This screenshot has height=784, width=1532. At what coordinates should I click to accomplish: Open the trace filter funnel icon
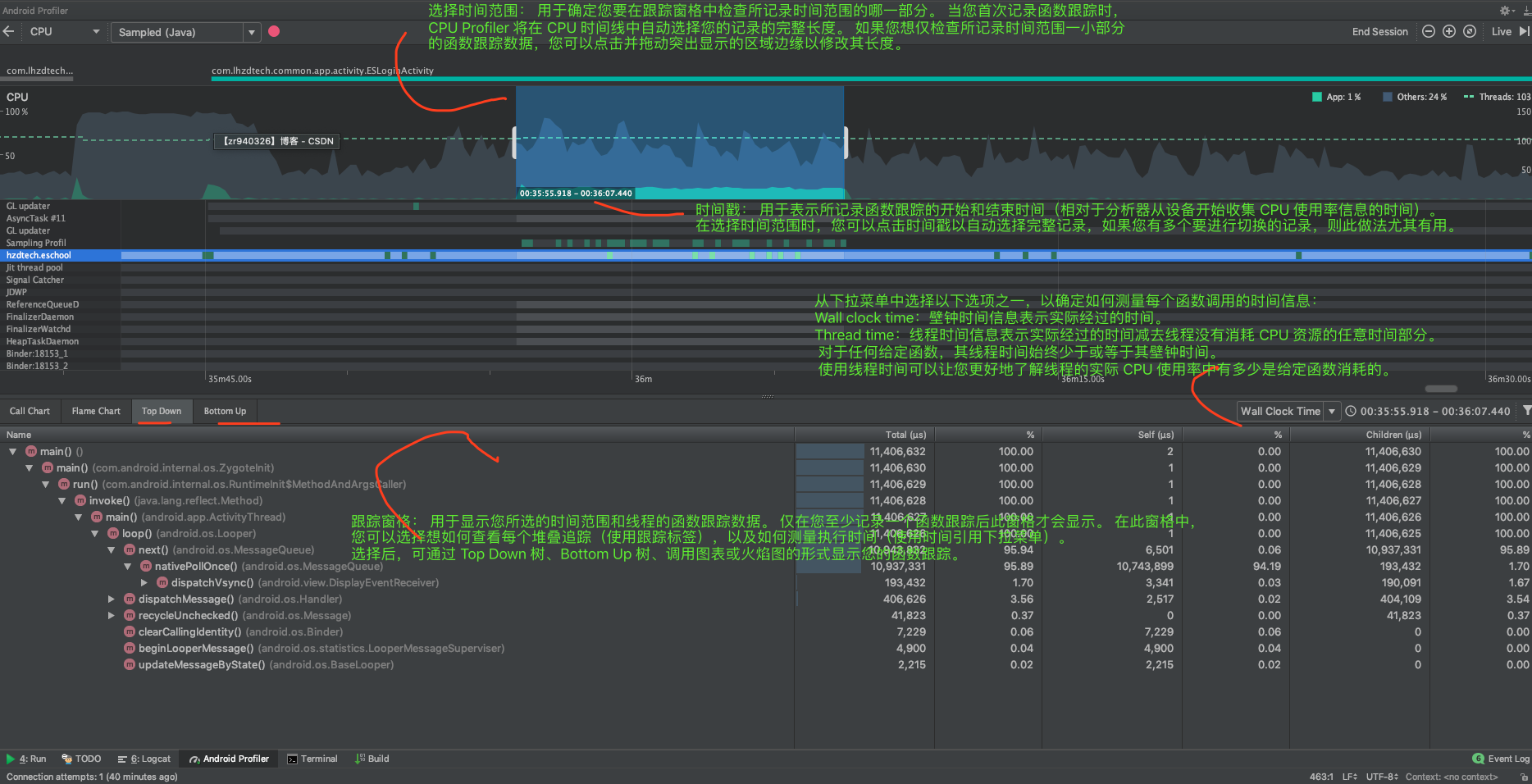(1526, 411)
